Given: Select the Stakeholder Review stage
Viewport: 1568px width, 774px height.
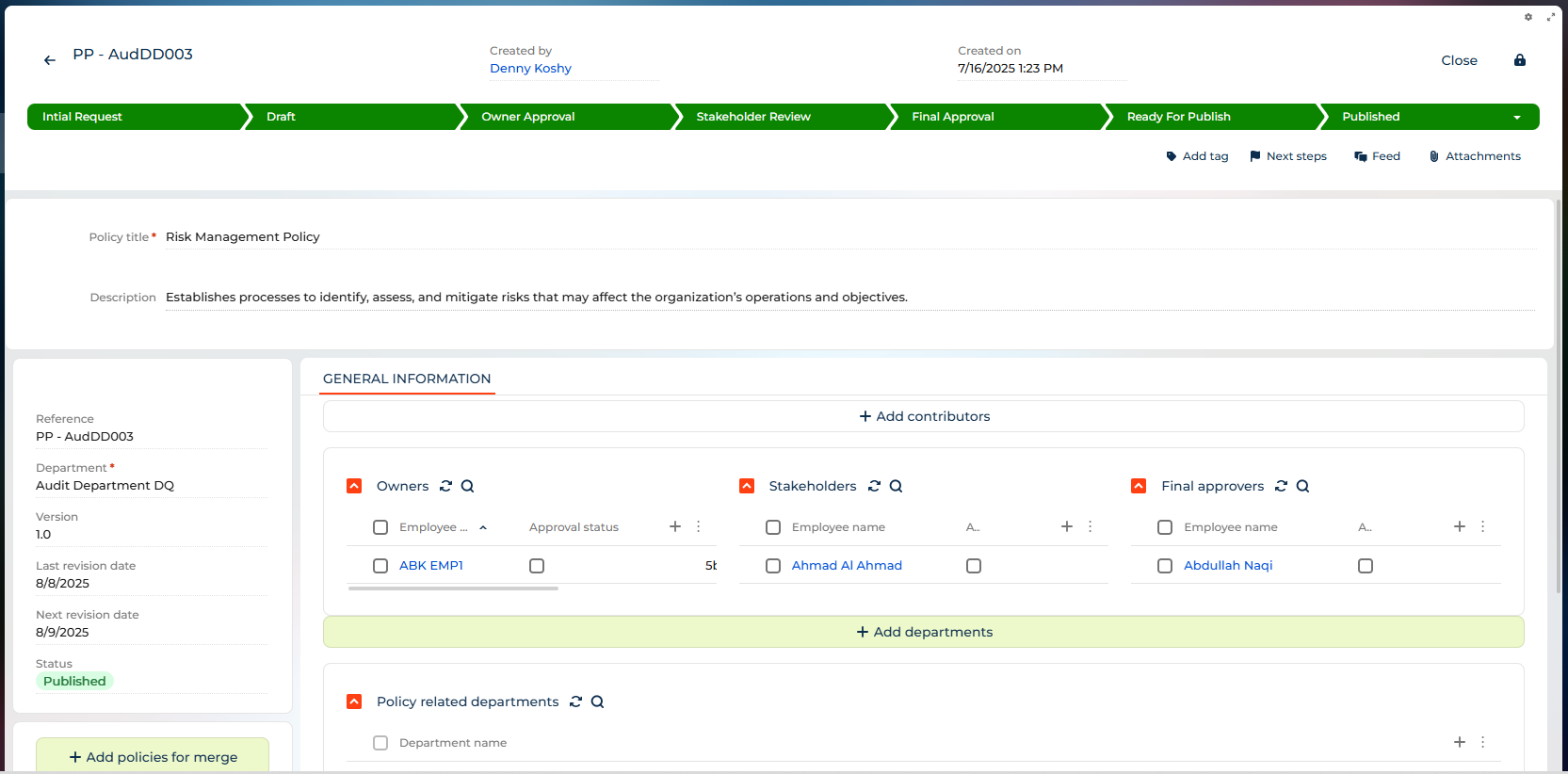Looking at the screenshot, I should click(x=753, y=117).
